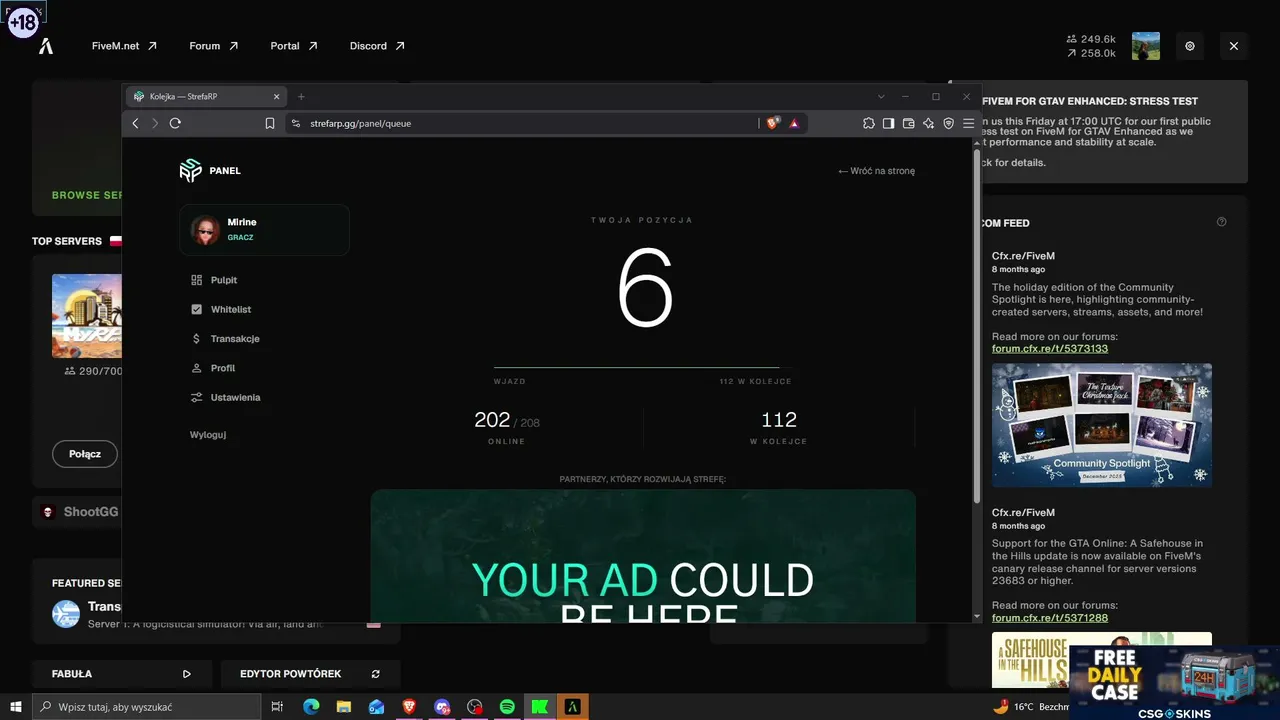Image resolution: width=1280 pixels, height=720 pixels.
Task: Open forum.cfx.re/t/5371288 link
Action: pos(1050,618)
